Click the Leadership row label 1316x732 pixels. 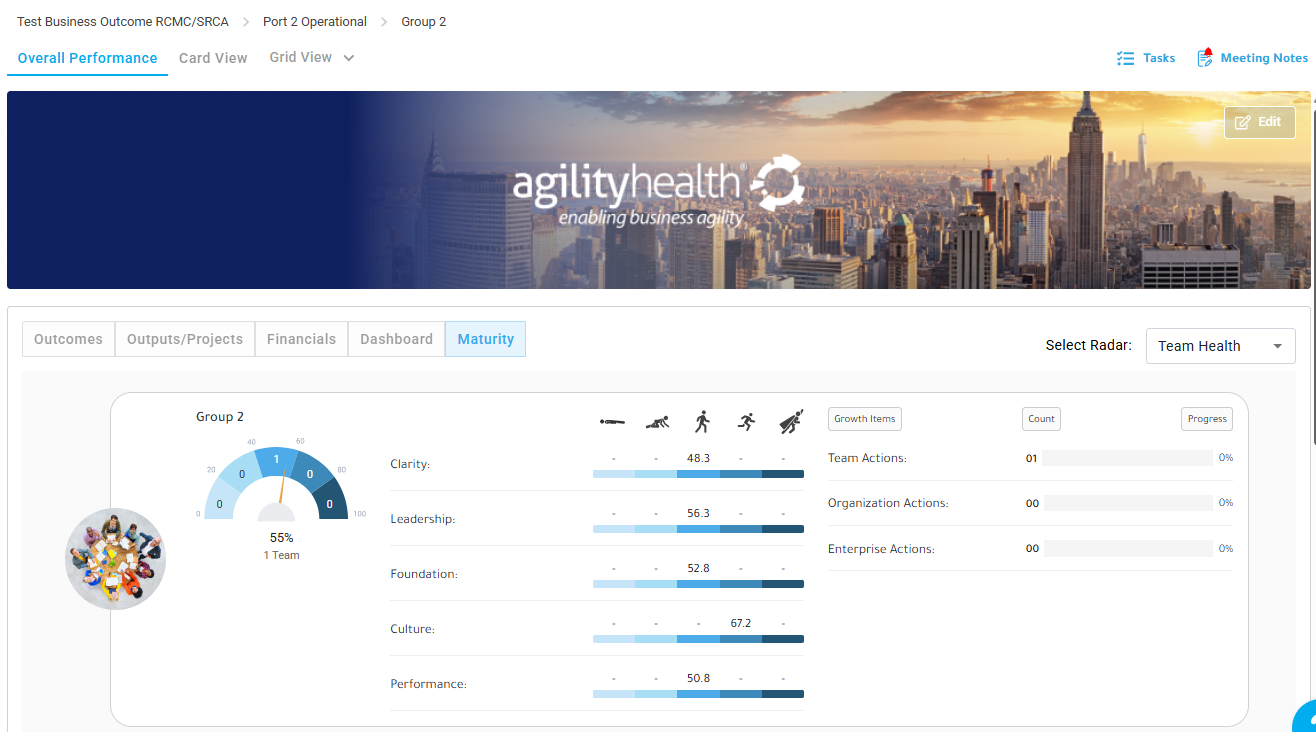[x=422, y=520]
